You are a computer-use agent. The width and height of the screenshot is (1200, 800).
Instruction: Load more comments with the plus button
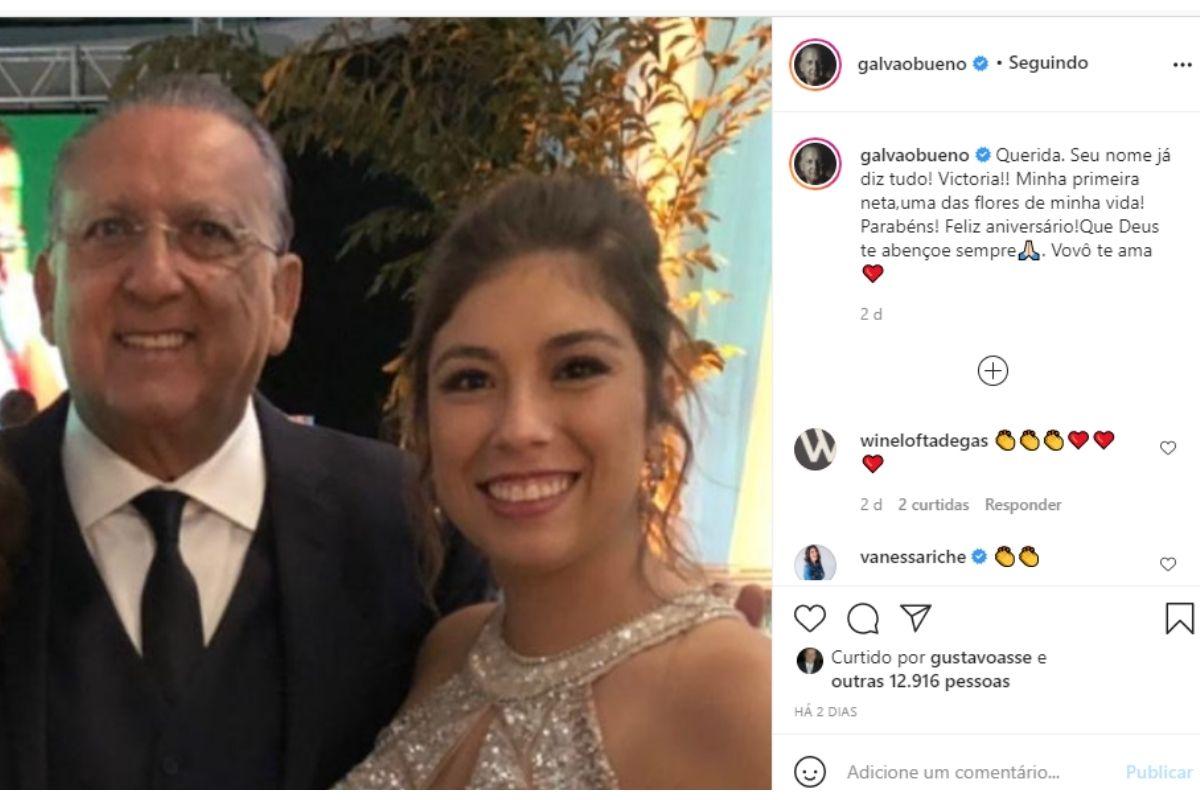[992, 371]
